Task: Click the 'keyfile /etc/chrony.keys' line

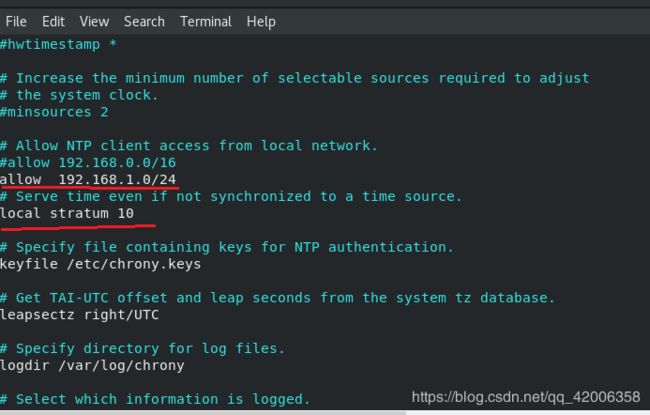Action: point(100,264)
